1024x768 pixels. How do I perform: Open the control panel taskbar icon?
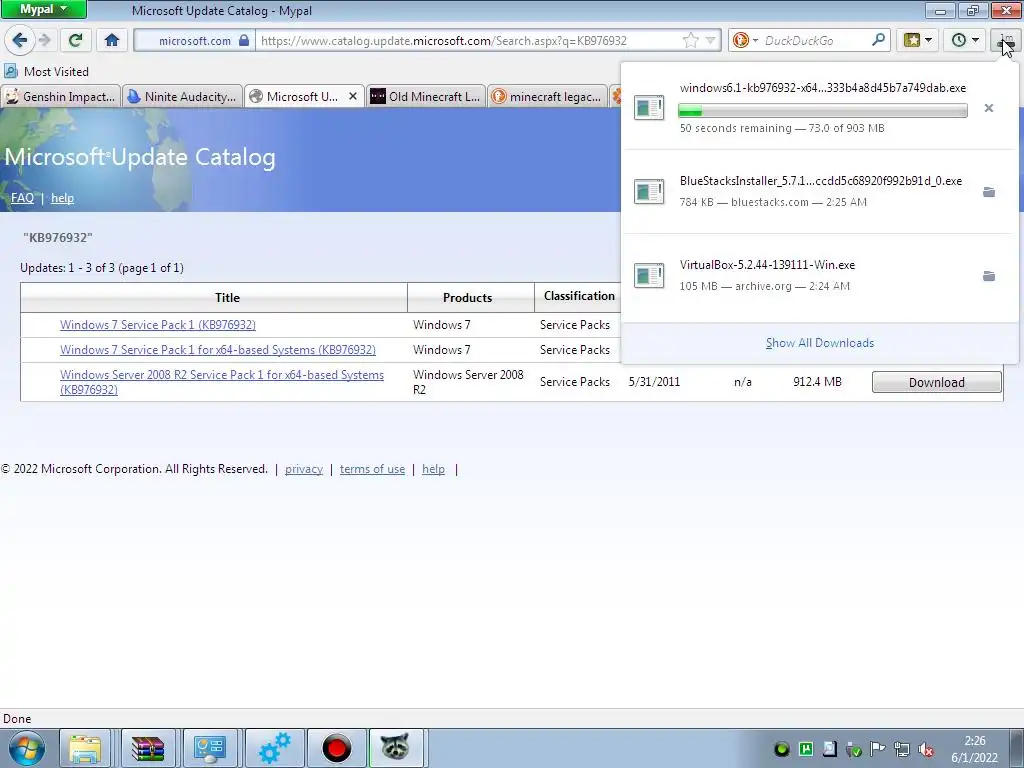(x=210, y=748)
